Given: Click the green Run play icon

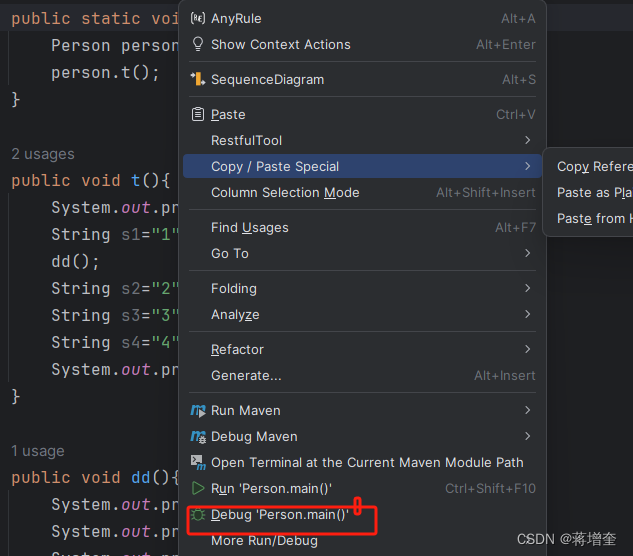Looking at the screenshot, I should (198, 488).
